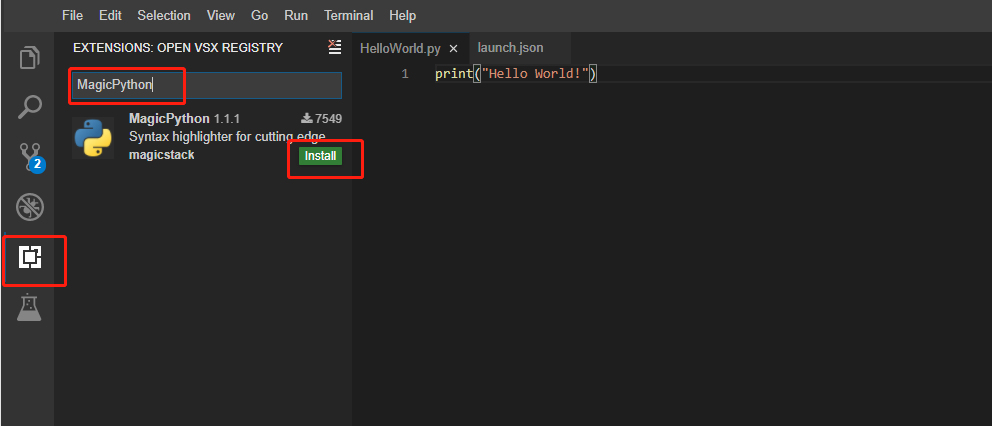
Task: Open the Extensions icon in sidebar
Action: tap(30, 257)
